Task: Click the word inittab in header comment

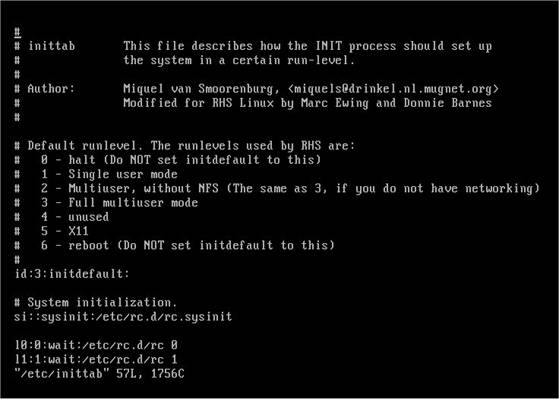Action: (52, 46)
